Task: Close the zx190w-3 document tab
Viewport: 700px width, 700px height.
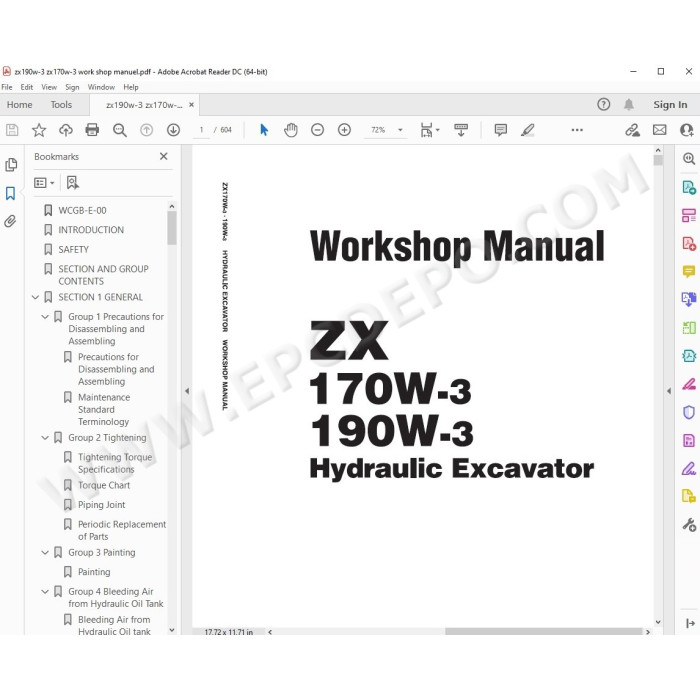Action: [192, 104]
